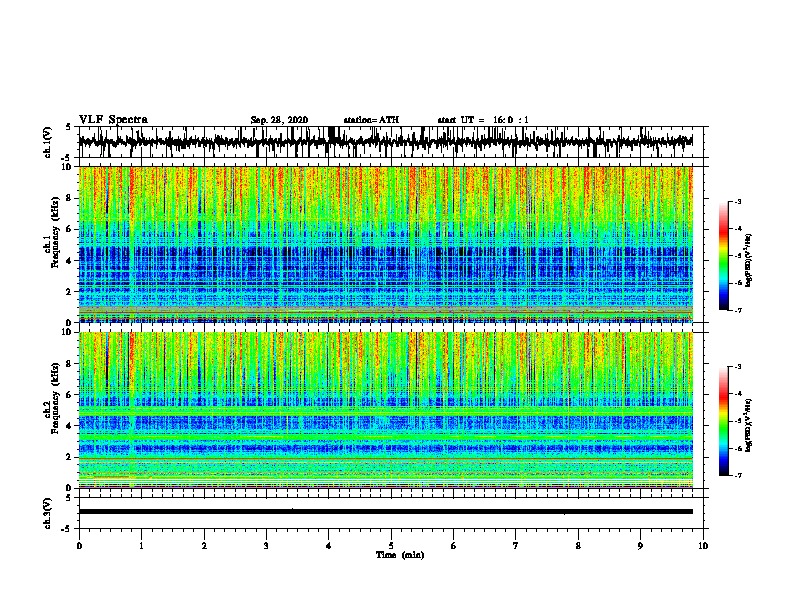Click the color scale bar beside ch.1 spectrogram
Screen dimensions: 792x612
click(723, 256)
